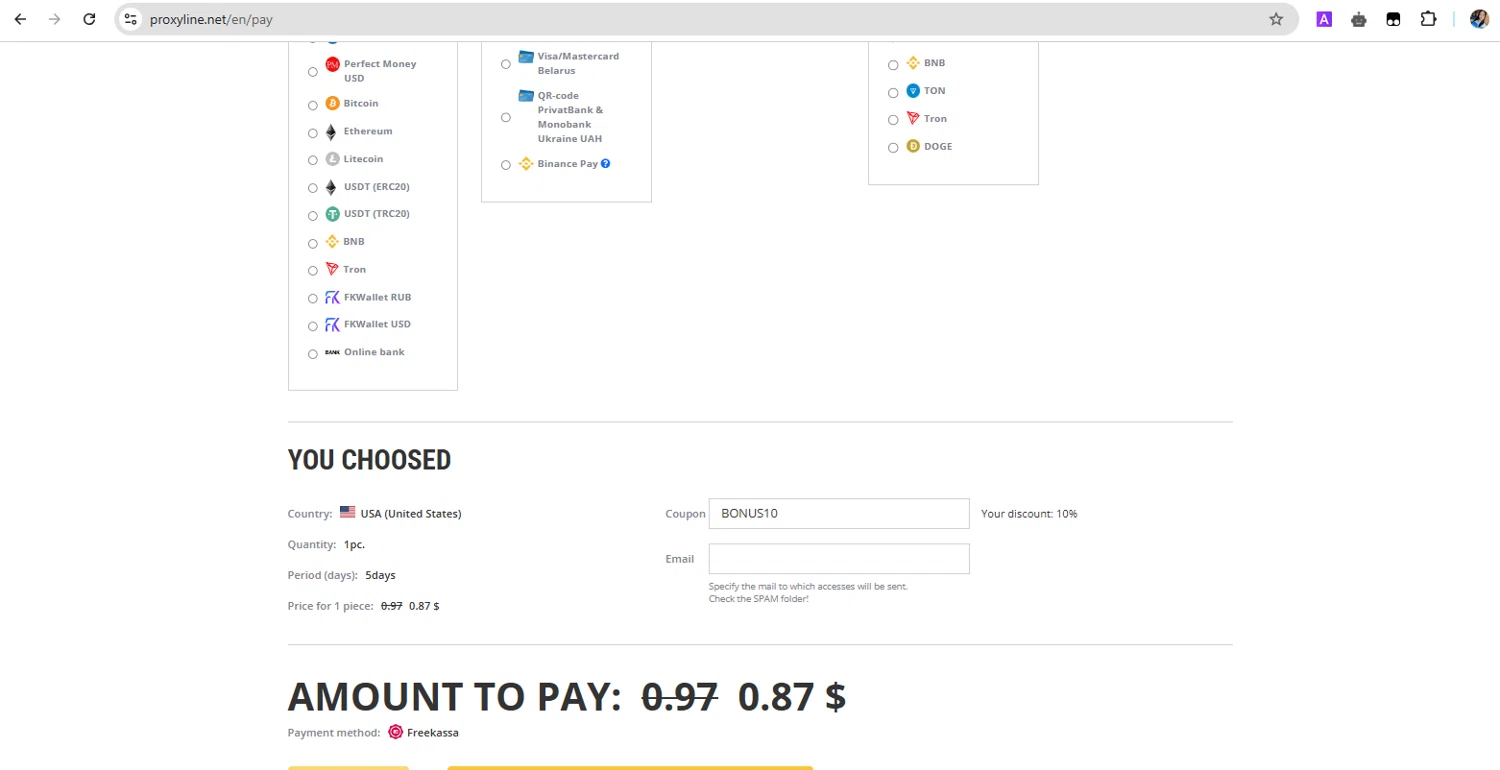
Task: Click the grey Litecoin logo icon
Action: [333, 159]
